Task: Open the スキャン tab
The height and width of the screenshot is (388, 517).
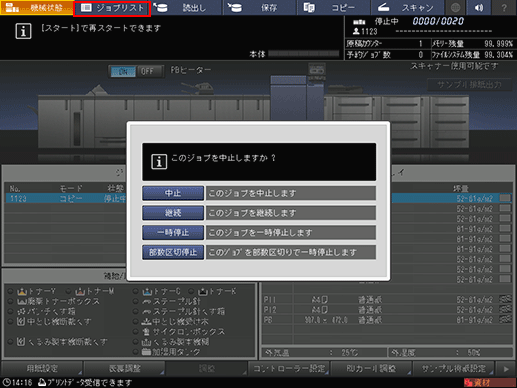Action: point(407,8)
